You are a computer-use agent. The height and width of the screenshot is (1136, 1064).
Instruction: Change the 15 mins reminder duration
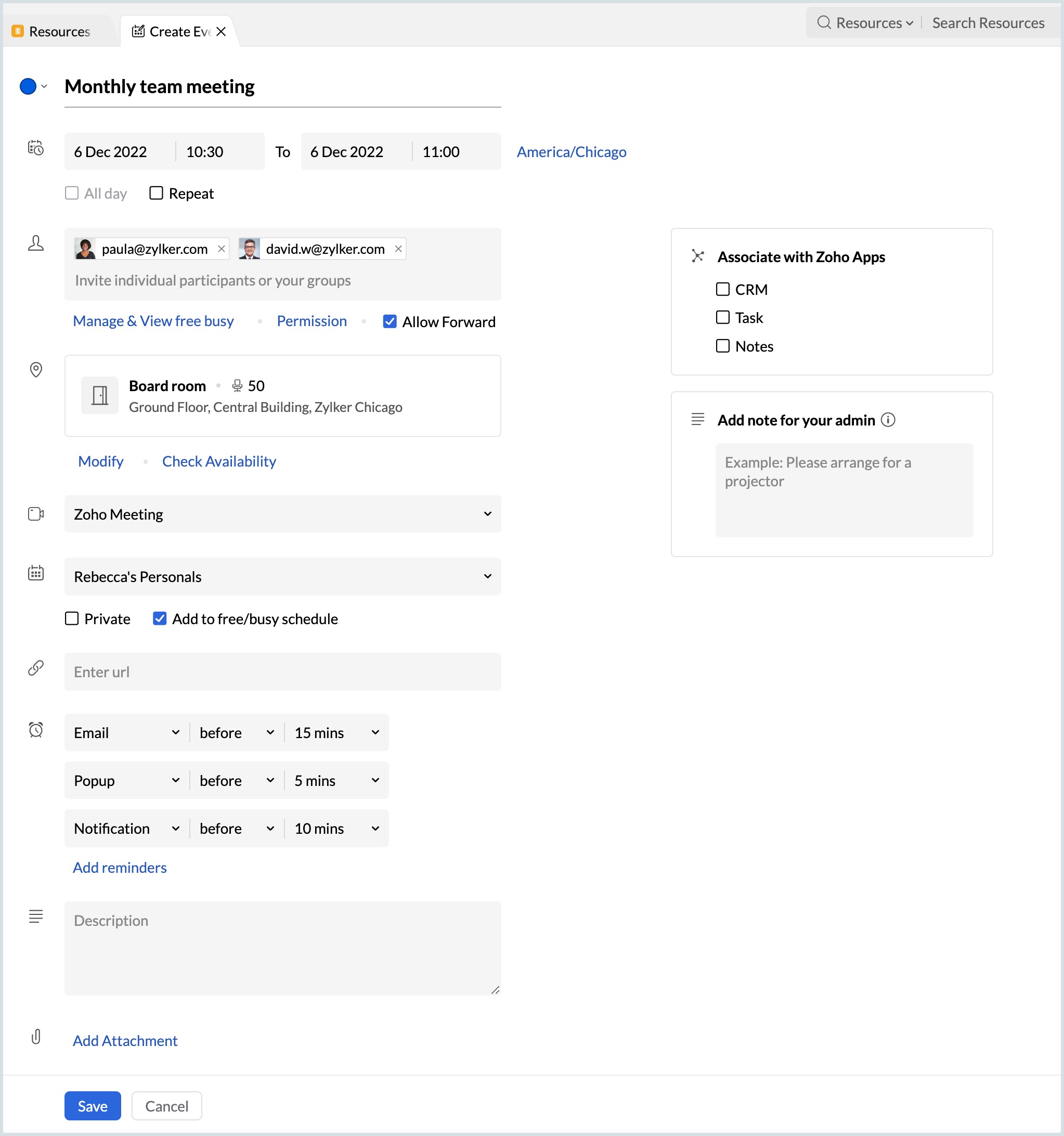pos(336,732)
